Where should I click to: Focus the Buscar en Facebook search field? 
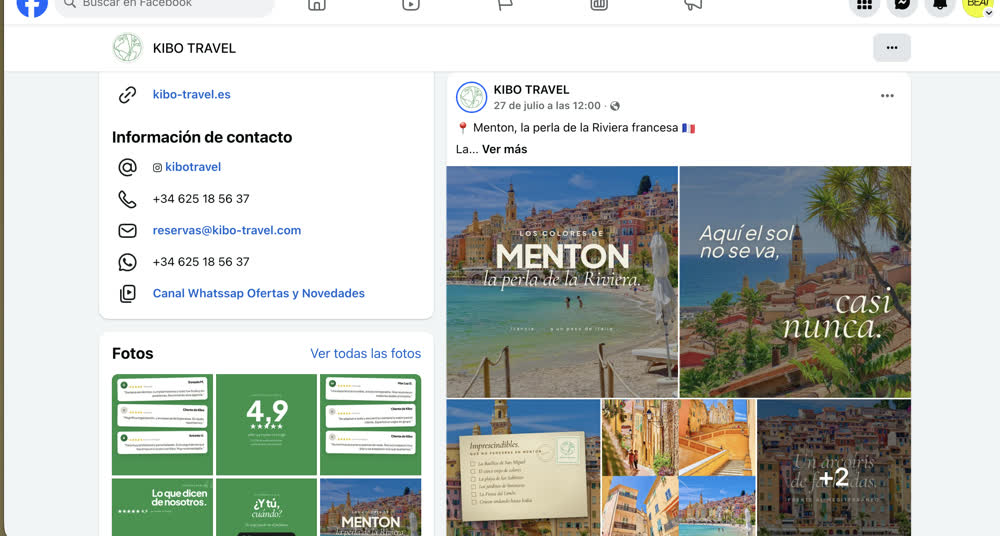(x=165, y=5)
